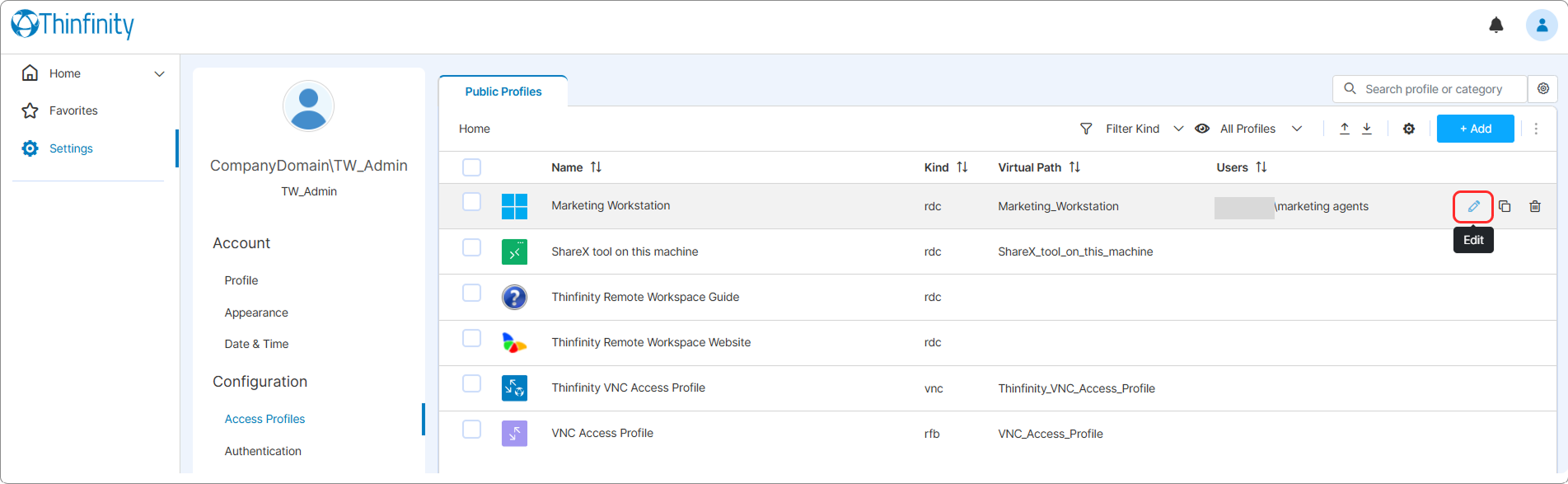Viewport: 1568px width, 484px height.
Task: Open the profiles settings gear icon
Action: [1409, 129]
